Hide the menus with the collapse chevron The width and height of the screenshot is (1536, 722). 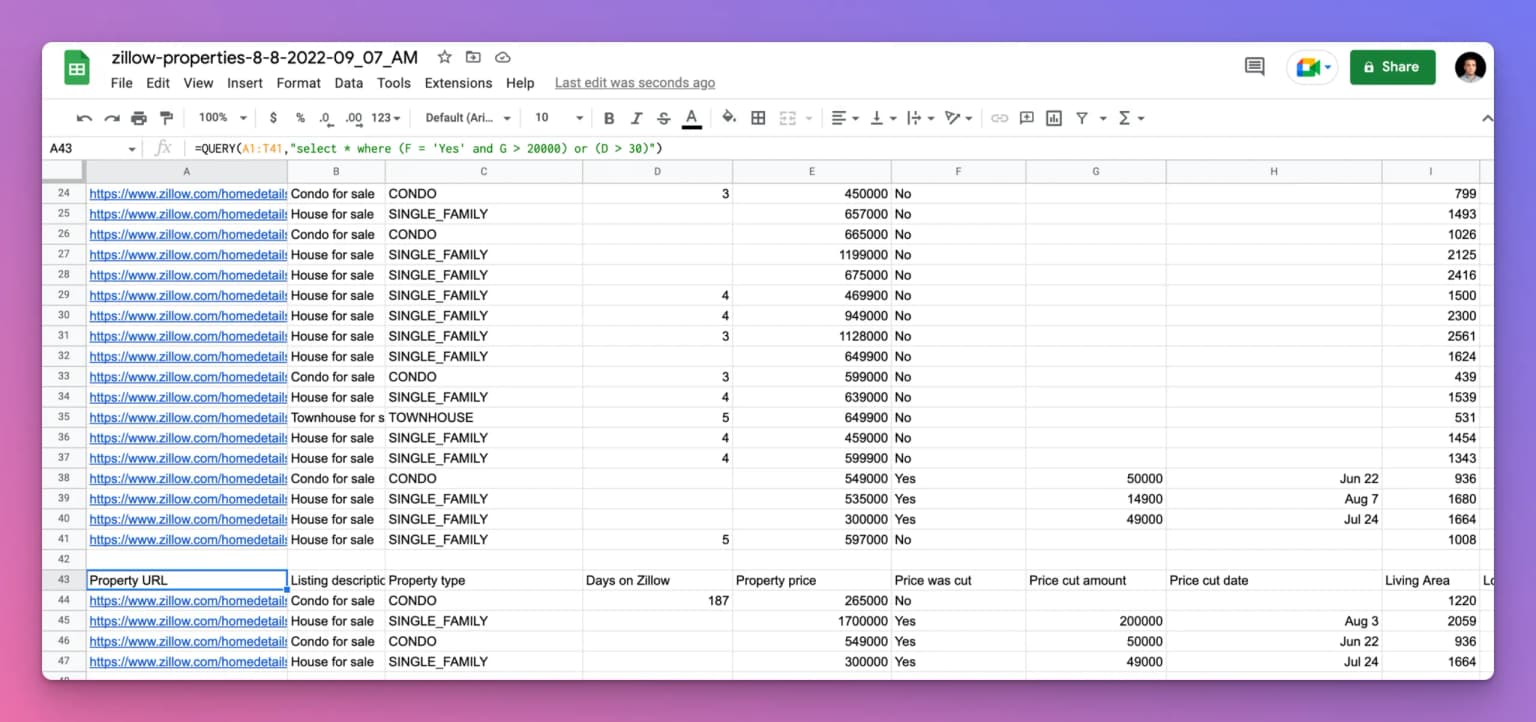(1487, 118)
